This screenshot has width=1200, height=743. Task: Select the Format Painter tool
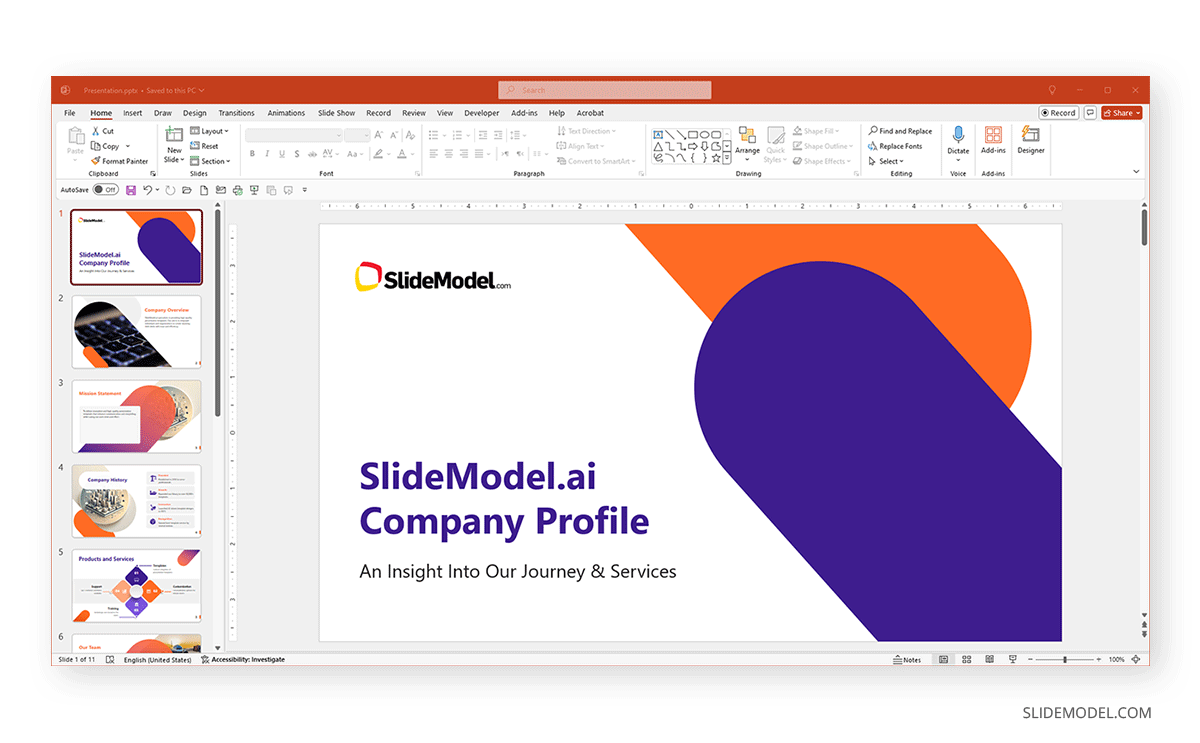[119, 160]
